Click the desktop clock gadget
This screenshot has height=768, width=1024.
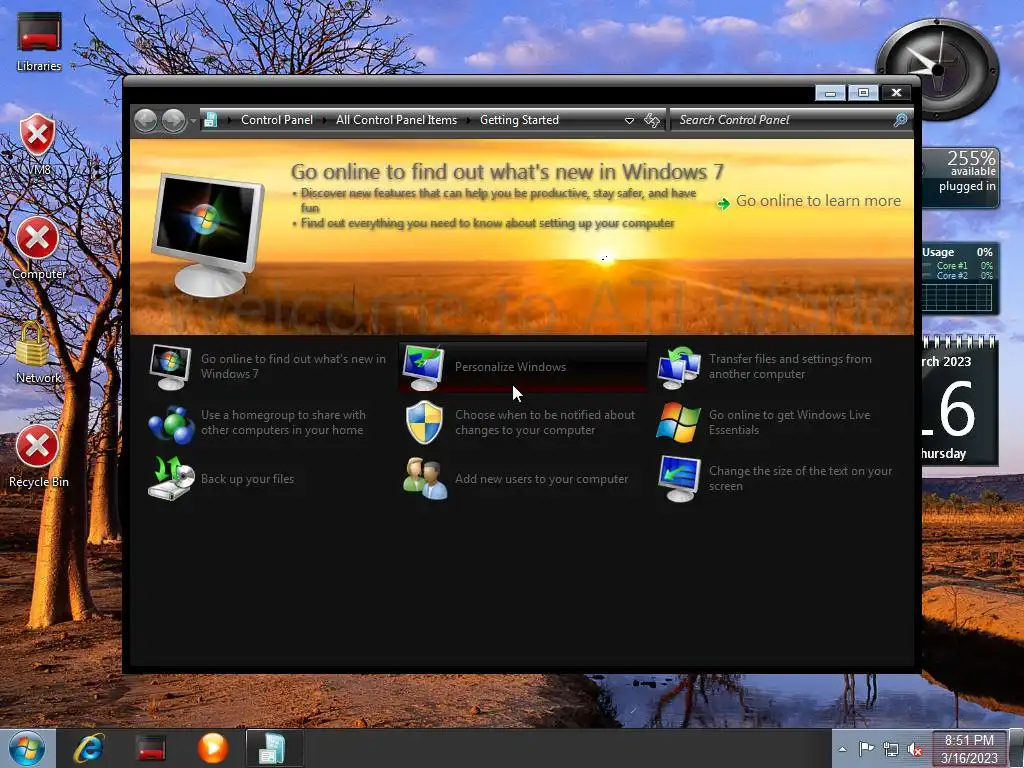[938, 70]
